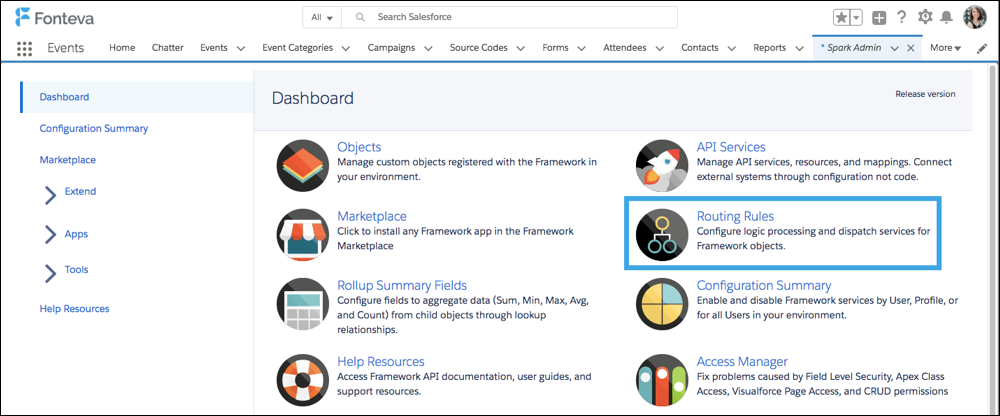Open the Configuration Summary dashboard link
The width and height of the screenshot is (1000, 416).
click(x=764, y=285)
